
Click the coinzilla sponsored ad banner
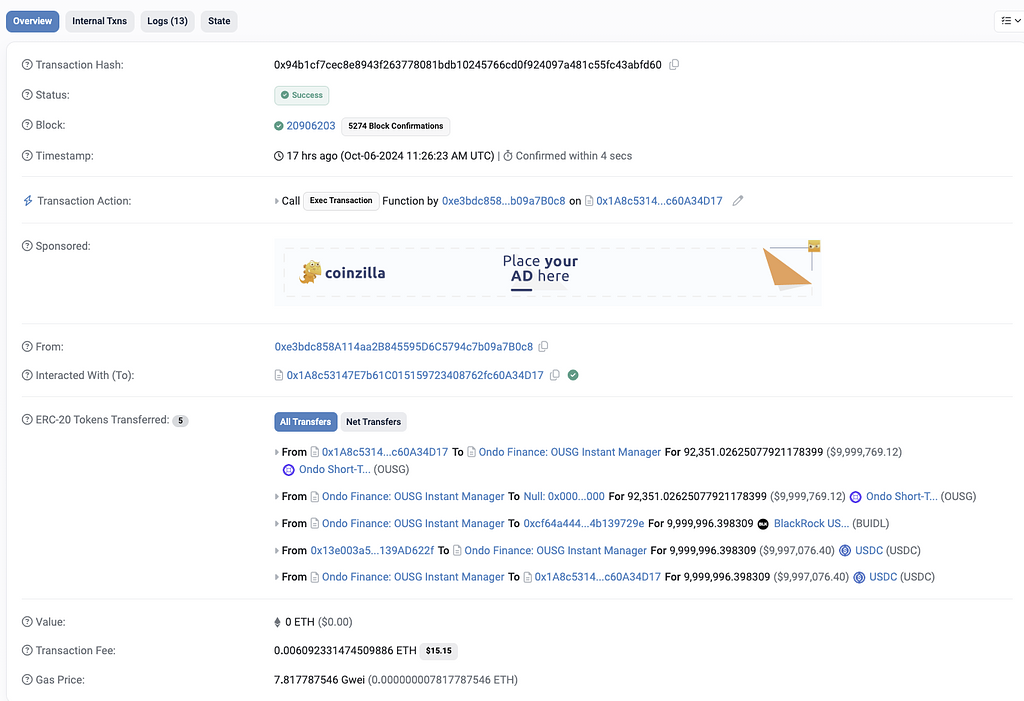click(548, 272)
